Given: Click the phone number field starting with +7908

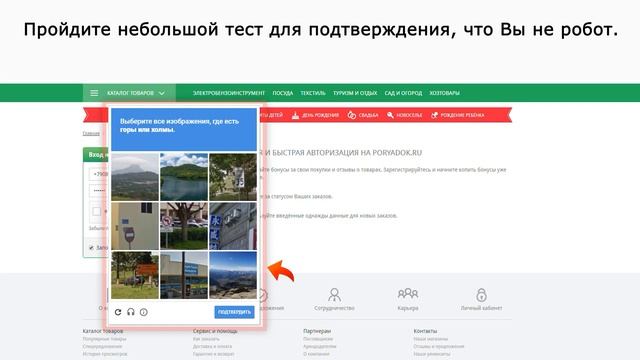Looking at the screenshot, I should pyautogui.click(x=99, y=174).
